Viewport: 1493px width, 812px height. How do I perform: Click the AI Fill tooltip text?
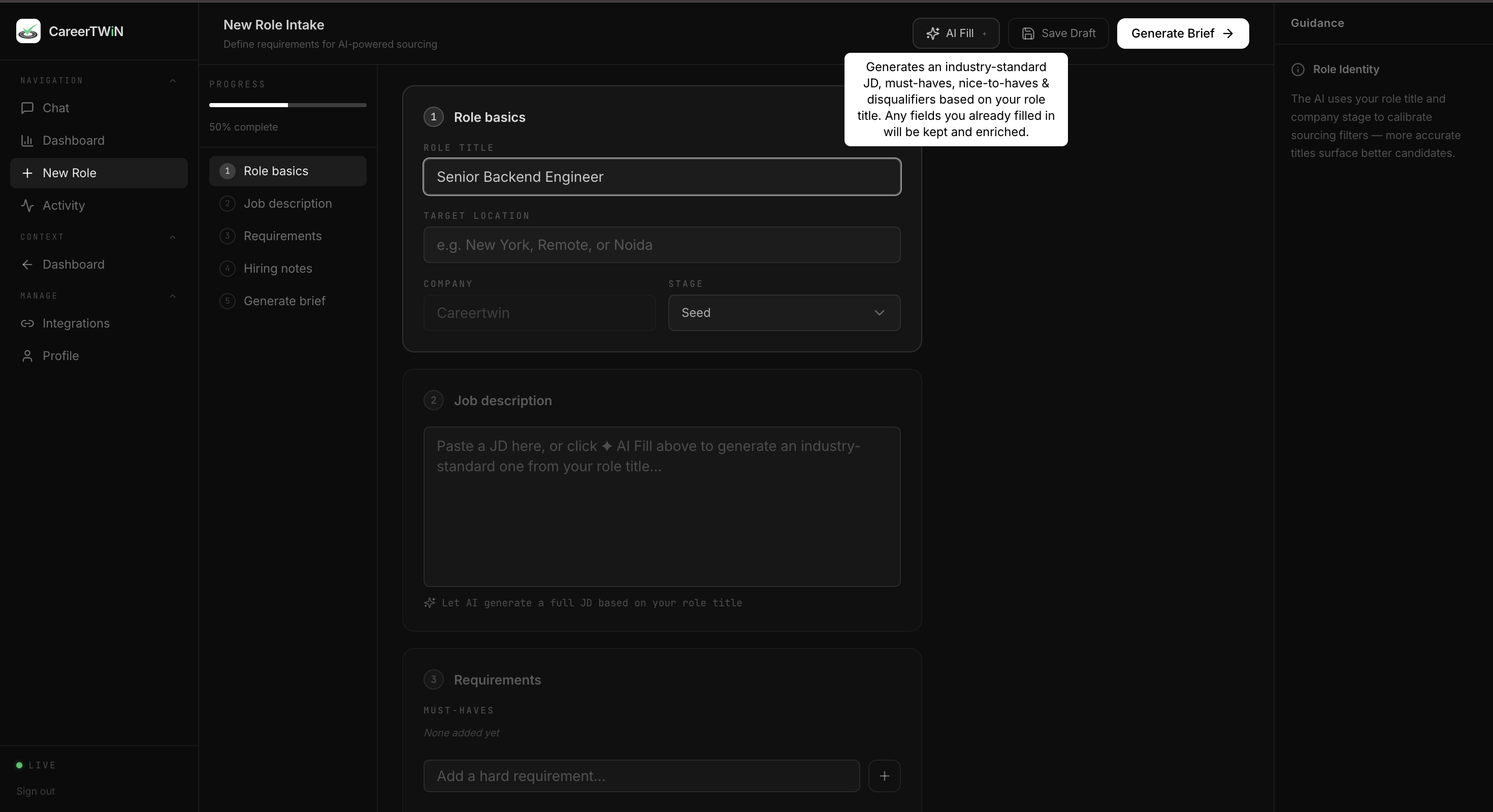point(956,100)
